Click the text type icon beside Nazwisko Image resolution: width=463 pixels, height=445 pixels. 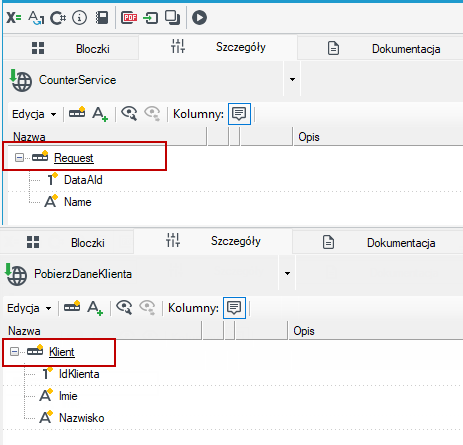coord(46,417)
